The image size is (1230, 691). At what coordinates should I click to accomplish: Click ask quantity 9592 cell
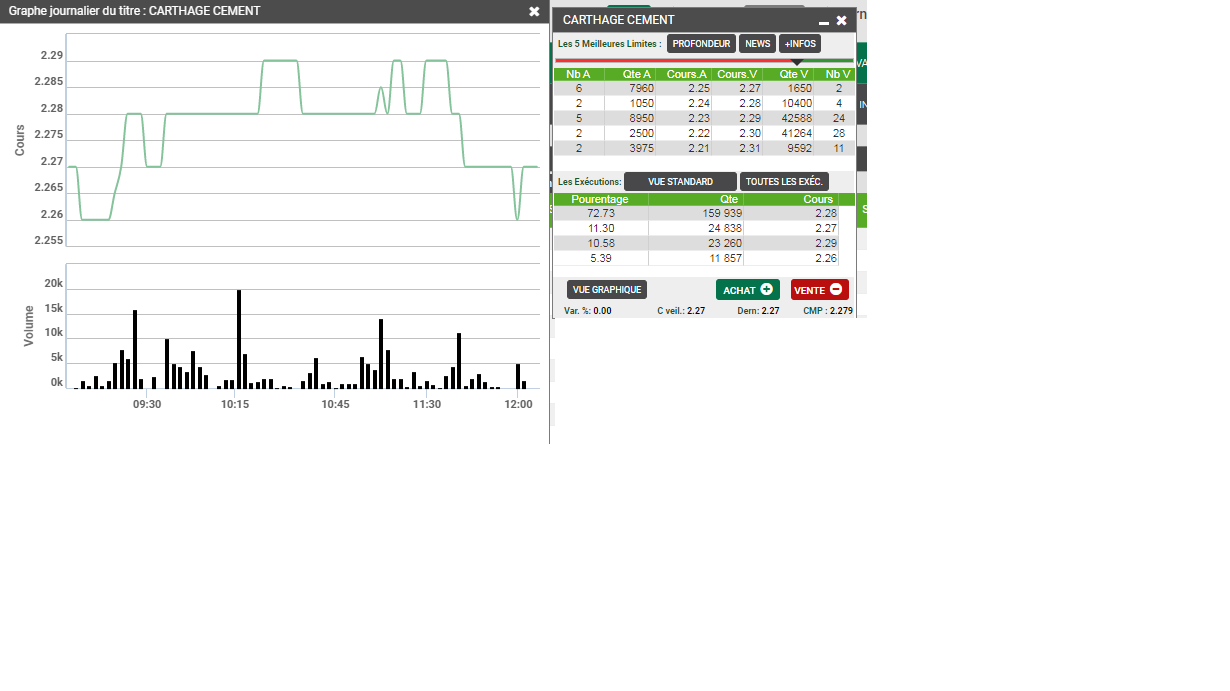[x=789, y=148]
